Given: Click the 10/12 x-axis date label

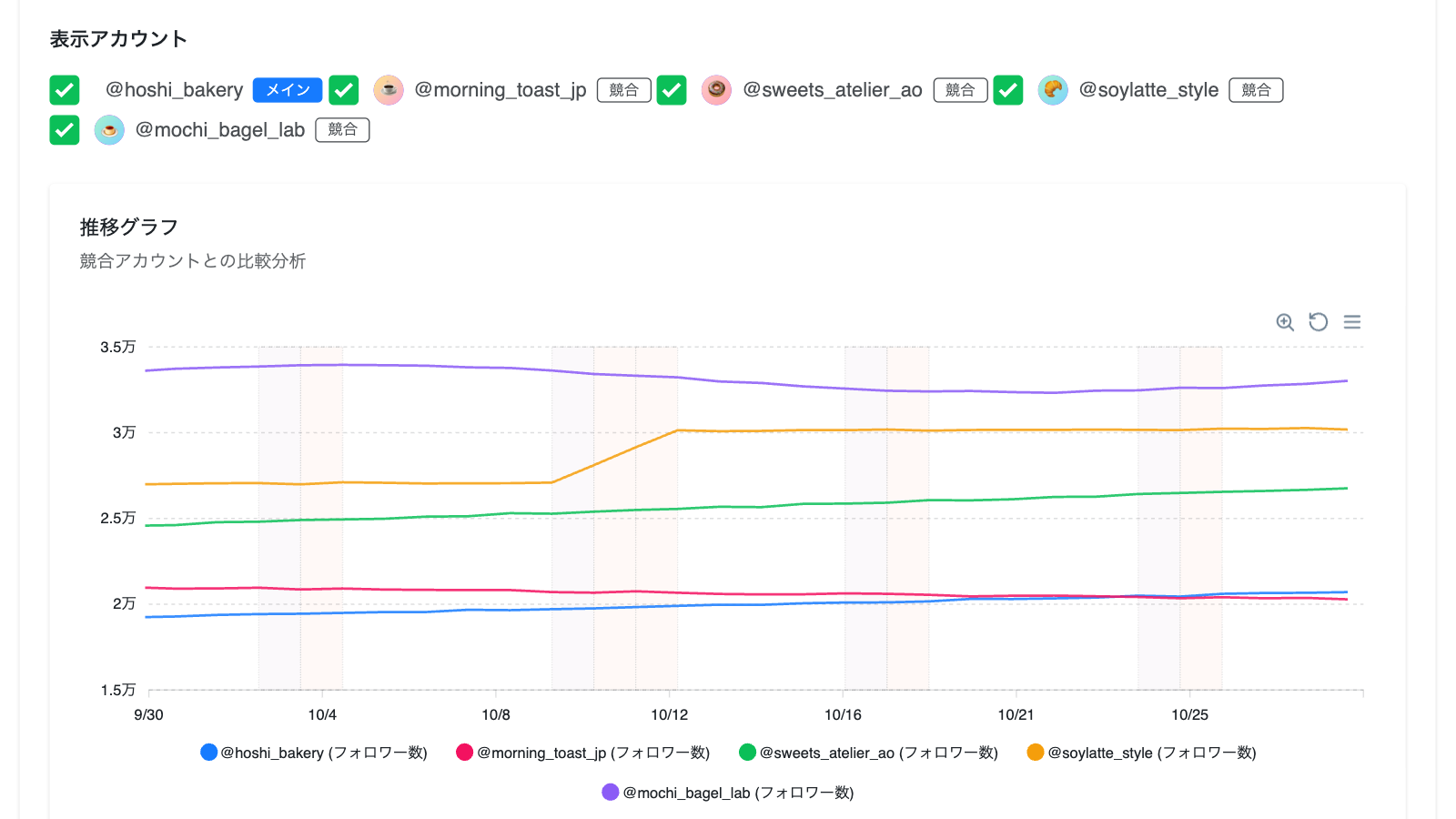Looking at the screenshot, I should coord(670,714).
